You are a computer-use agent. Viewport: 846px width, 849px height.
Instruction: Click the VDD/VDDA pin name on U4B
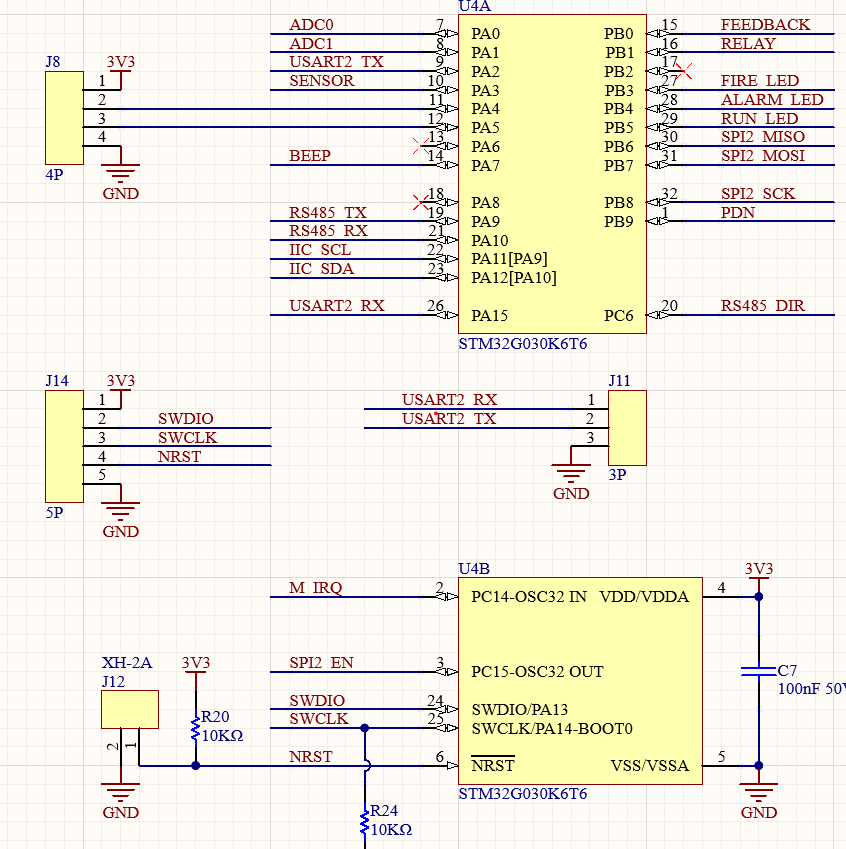[x=644, y=597]
